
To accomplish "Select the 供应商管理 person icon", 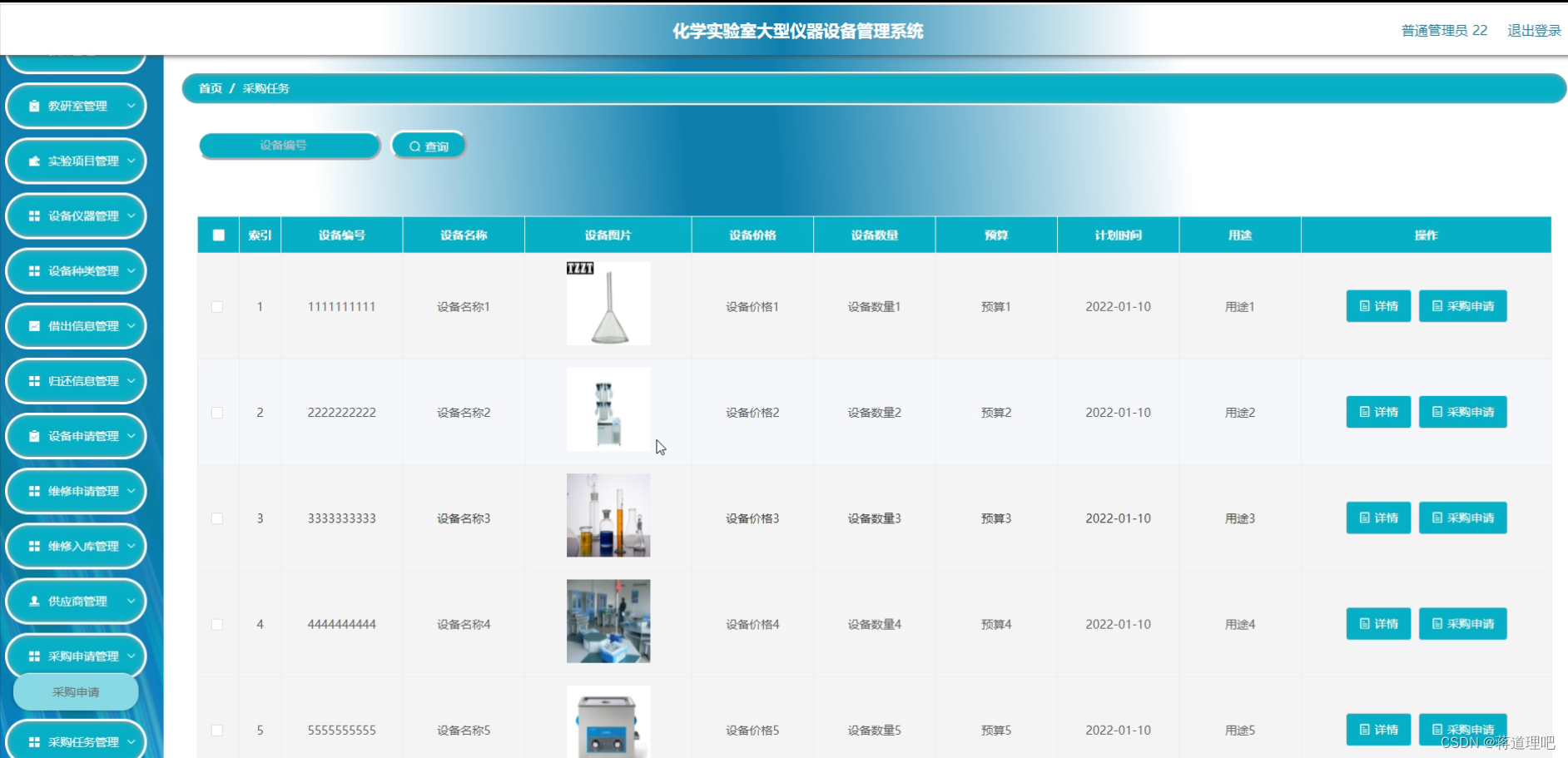I will click(33, 601).
